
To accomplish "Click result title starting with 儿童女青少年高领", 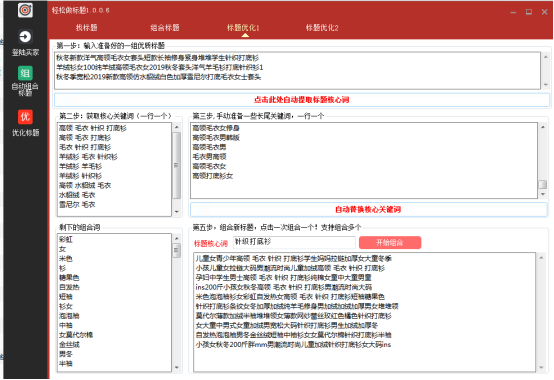I will tap(294, 259).
